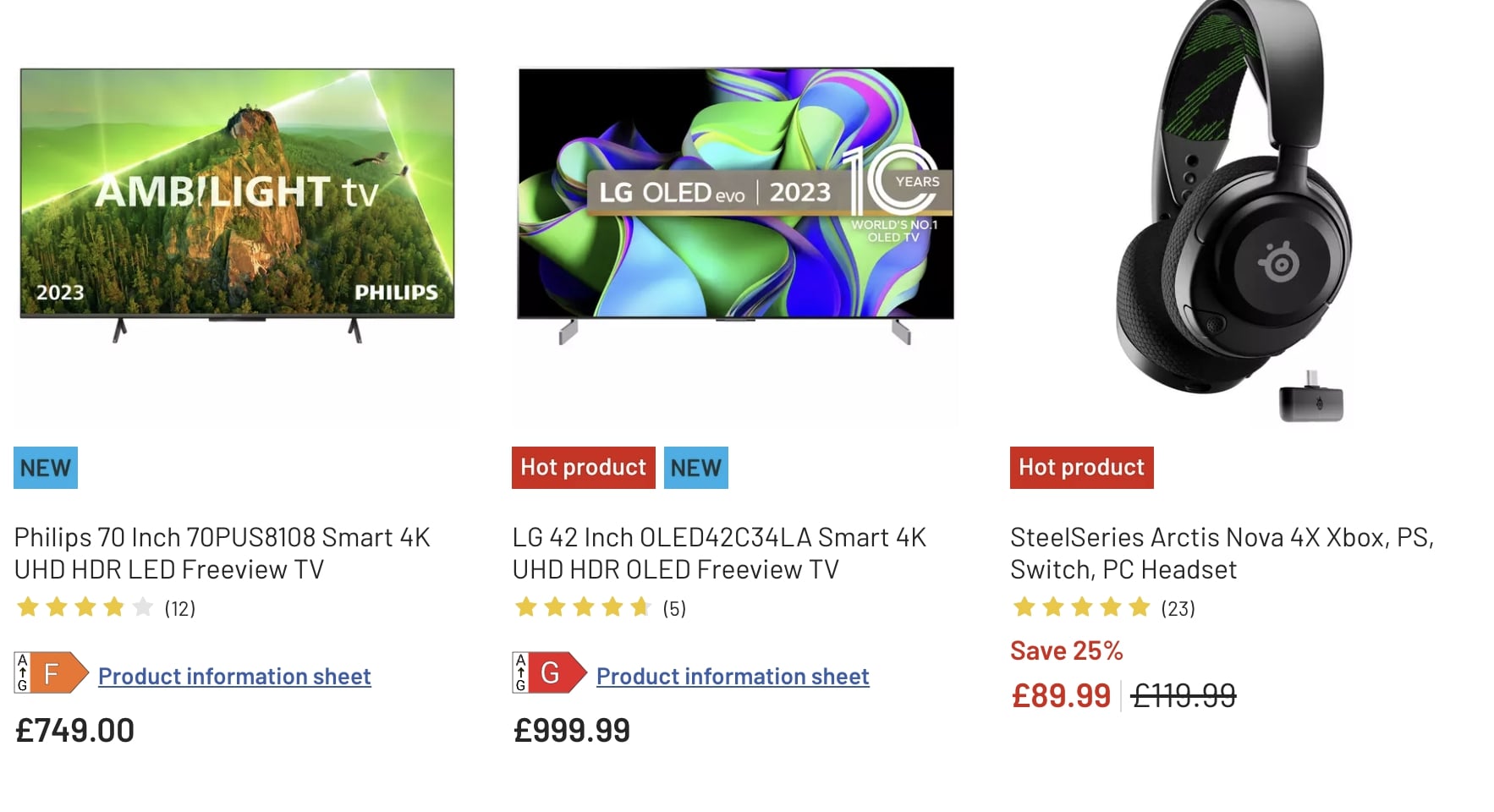Select the Hot product badge on the LG TV
The width and height of the screenshot is (1494, 812).
pyautogui.click(x=583, y=467)
